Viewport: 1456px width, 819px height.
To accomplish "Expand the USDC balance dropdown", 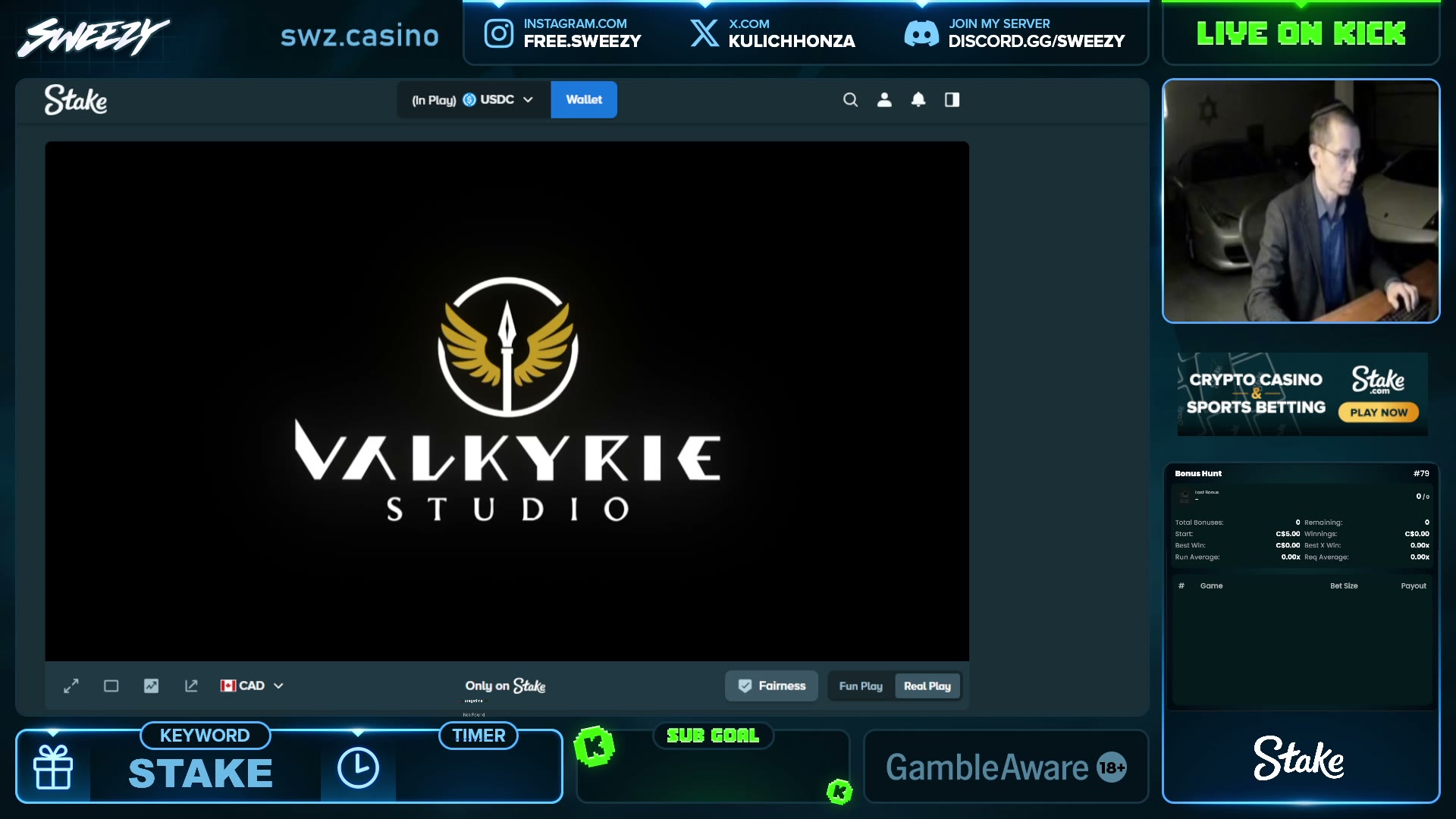I will point(474,99).
